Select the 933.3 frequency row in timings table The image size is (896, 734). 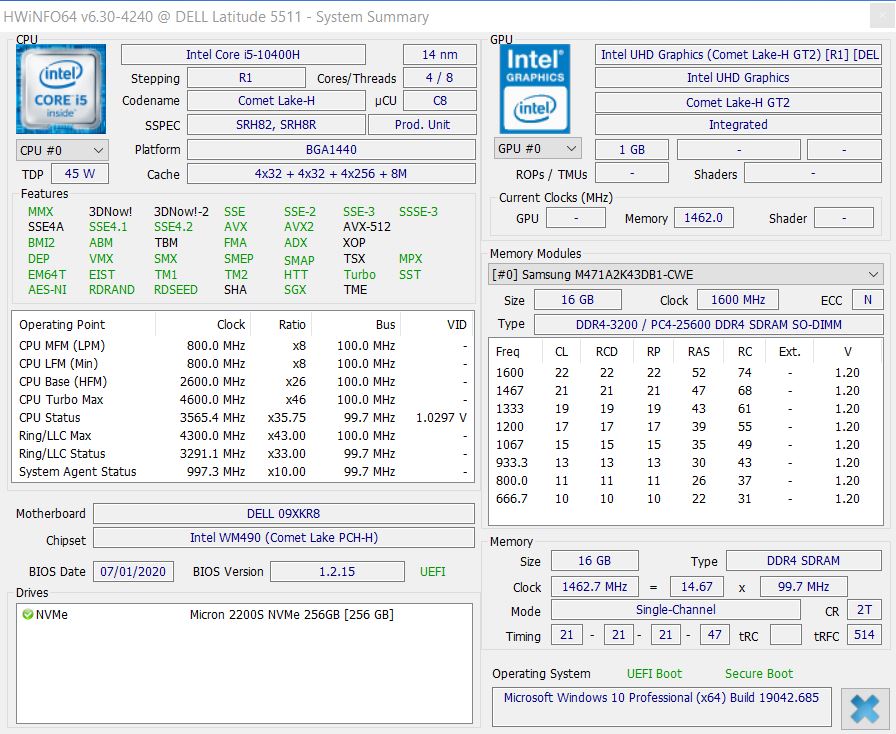[x=686, y=462]
